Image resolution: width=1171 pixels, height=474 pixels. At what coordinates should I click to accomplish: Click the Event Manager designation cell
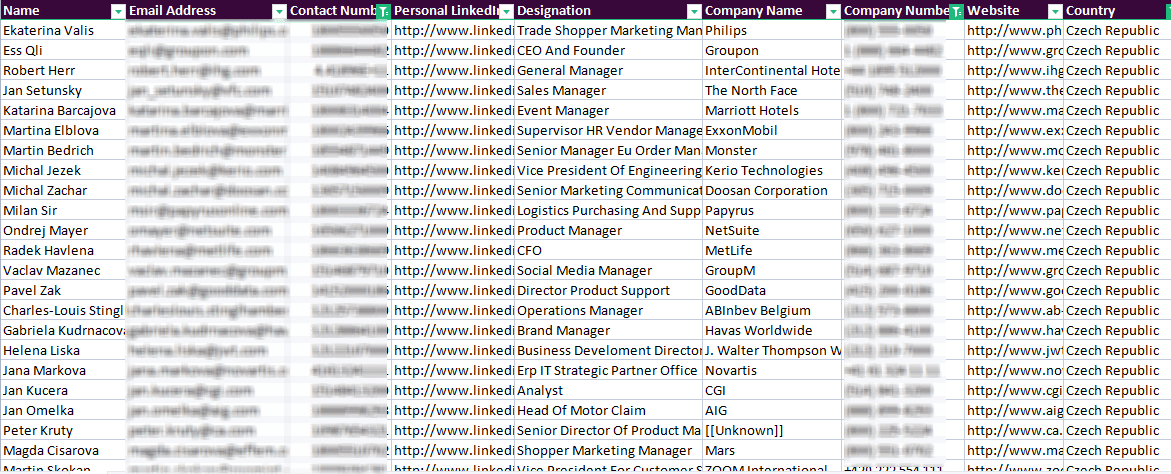tap(609, 110)
